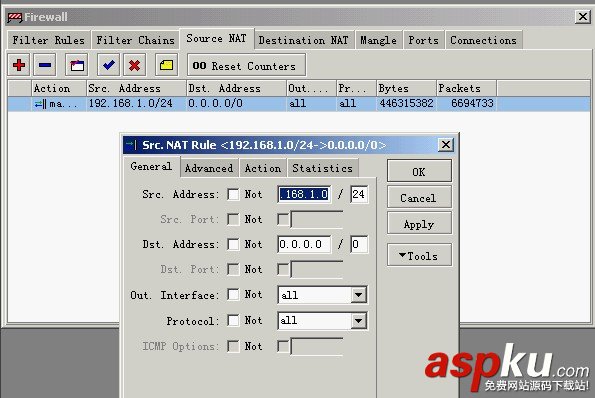
Task: Click Src. Address IP input field
Action: [x=304, y=195]
